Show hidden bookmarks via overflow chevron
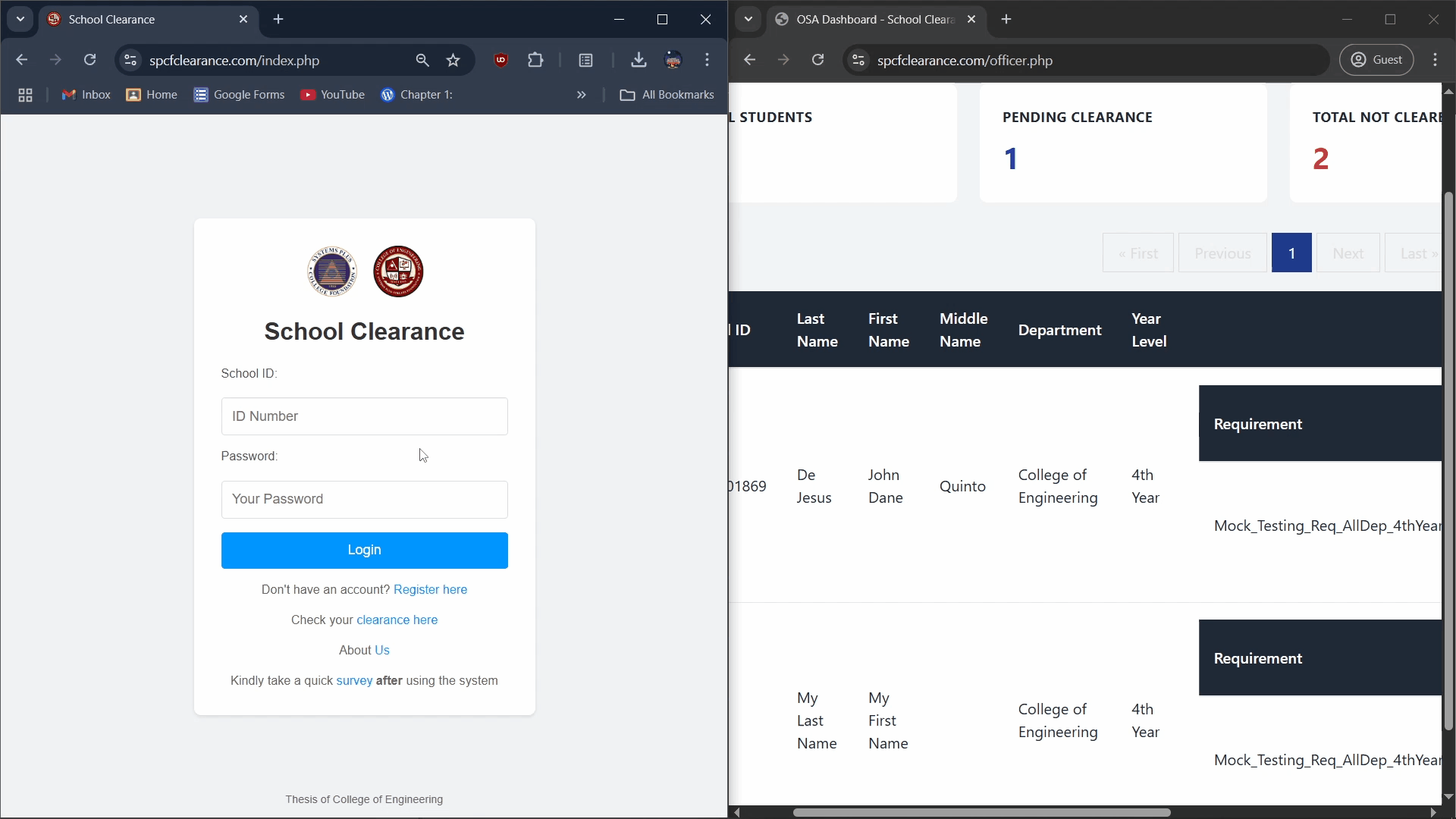 click(581, 94)
